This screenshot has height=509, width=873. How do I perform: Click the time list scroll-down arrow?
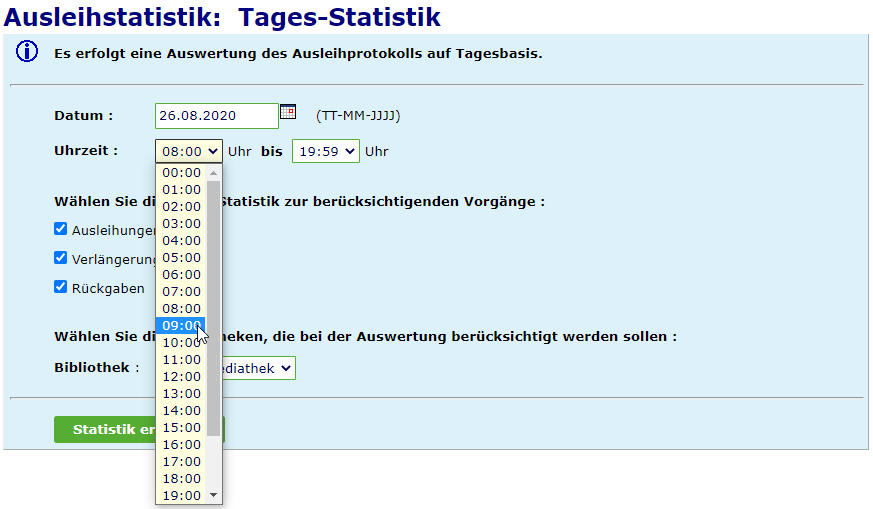[x=213, y=495]
